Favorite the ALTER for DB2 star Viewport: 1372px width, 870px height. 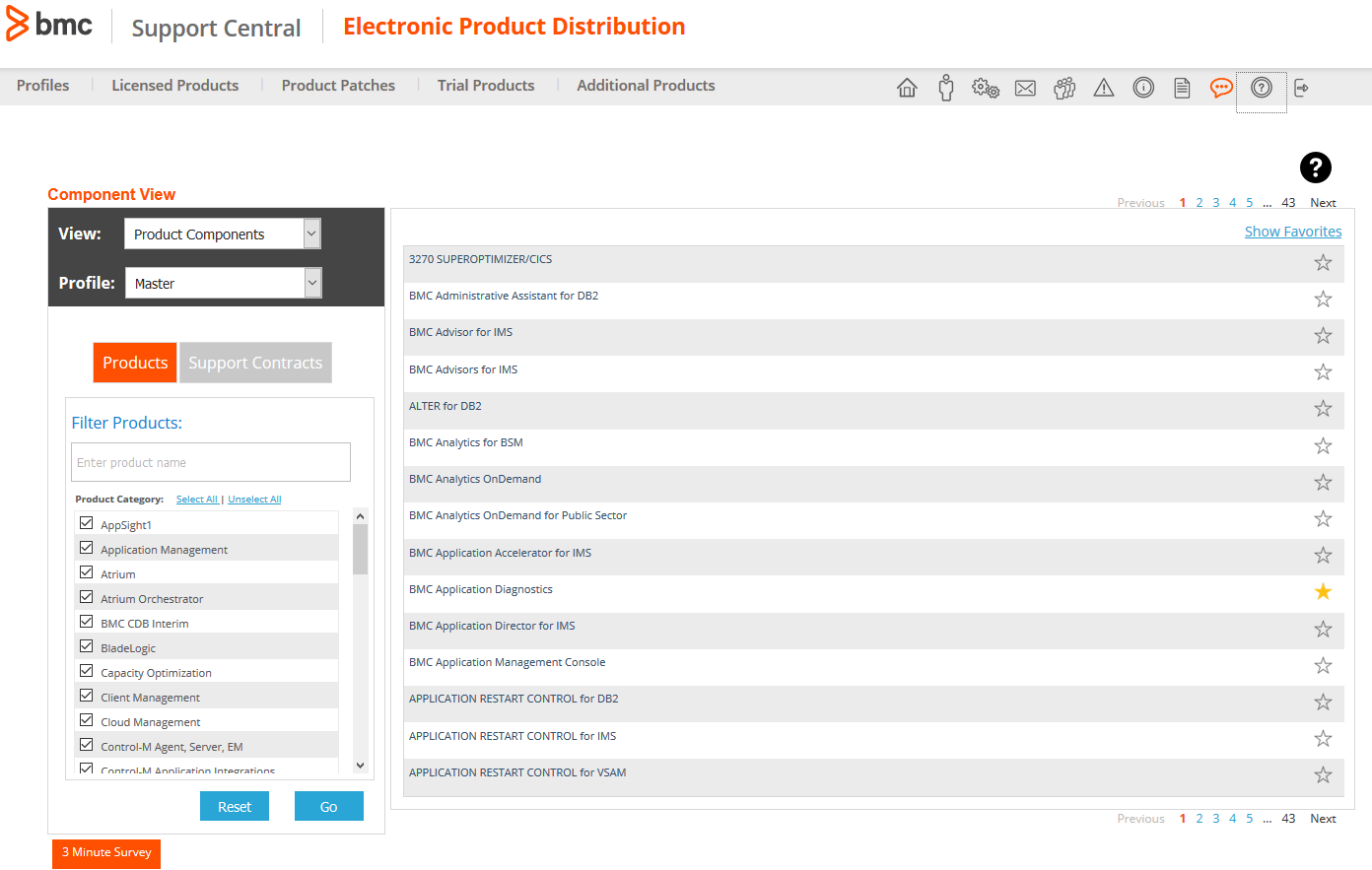pos(1323,408)
